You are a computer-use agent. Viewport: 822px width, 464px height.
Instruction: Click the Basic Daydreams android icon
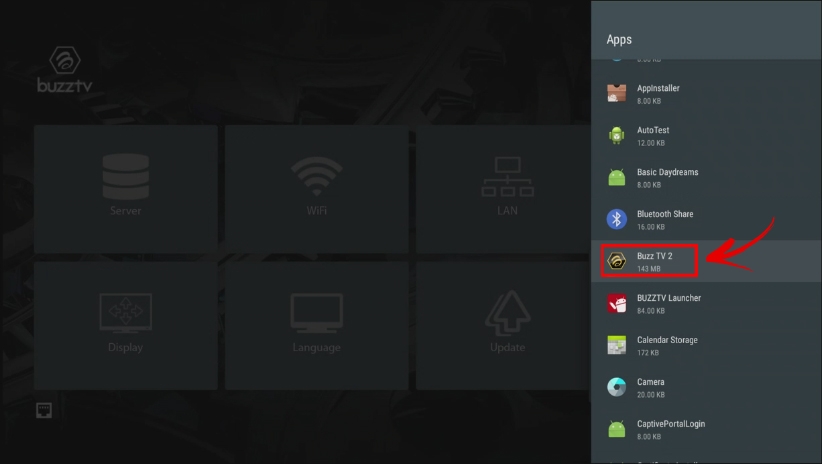[616, 177]
